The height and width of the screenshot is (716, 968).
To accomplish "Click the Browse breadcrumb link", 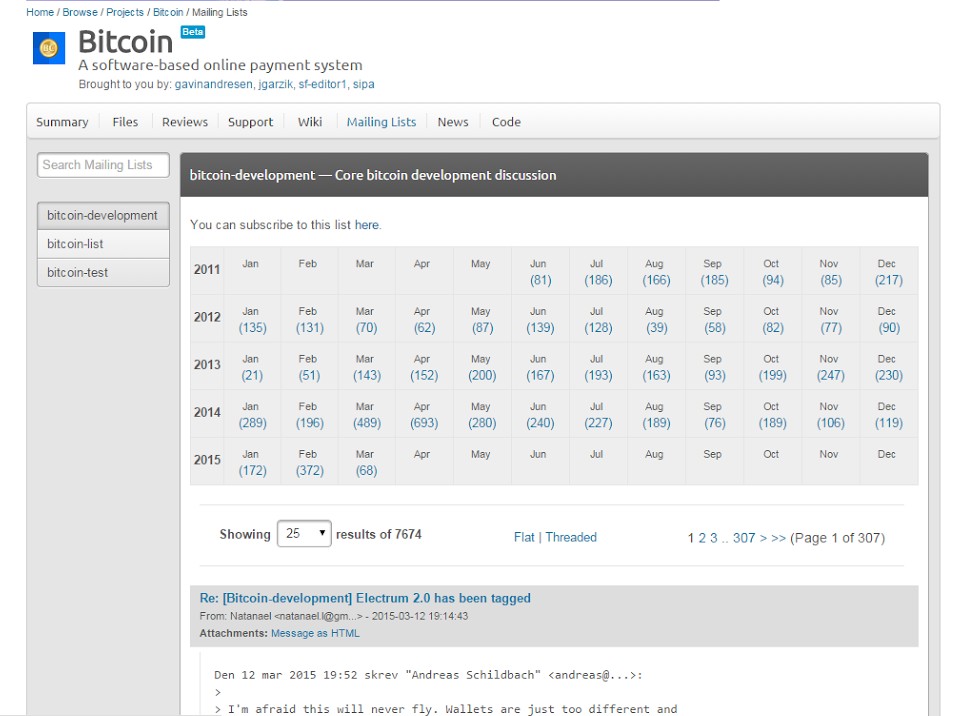I will (80, 12).
